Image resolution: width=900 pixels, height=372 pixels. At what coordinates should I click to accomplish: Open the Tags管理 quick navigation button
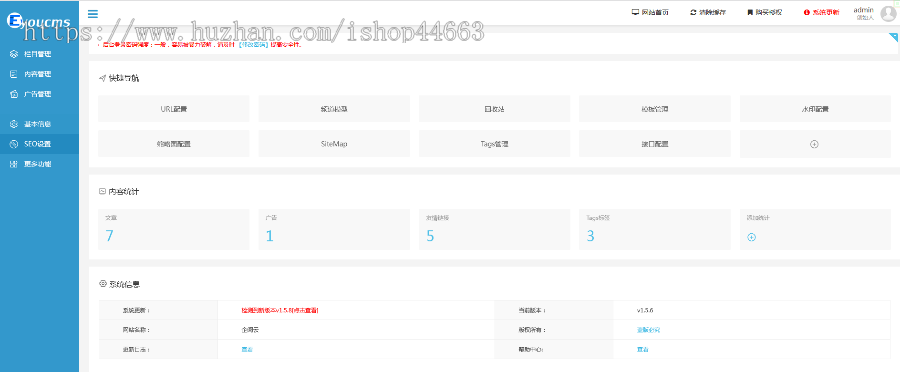pyautogui.click(x=494, y=144)
